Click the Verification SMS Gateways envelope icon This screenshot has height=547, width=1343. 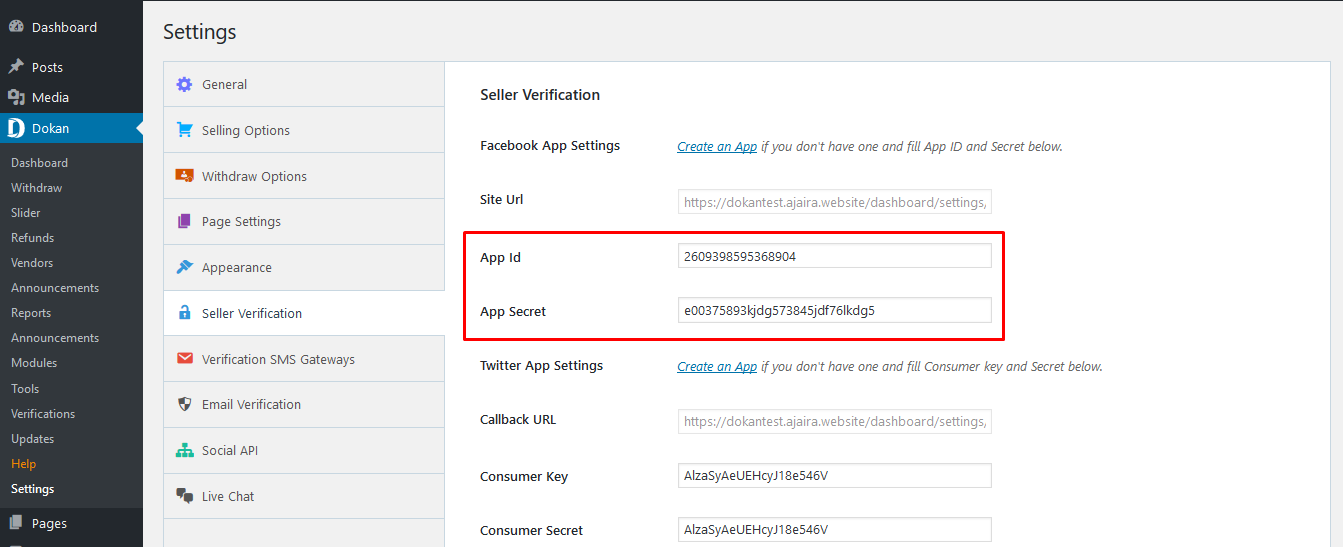[184, 358]
